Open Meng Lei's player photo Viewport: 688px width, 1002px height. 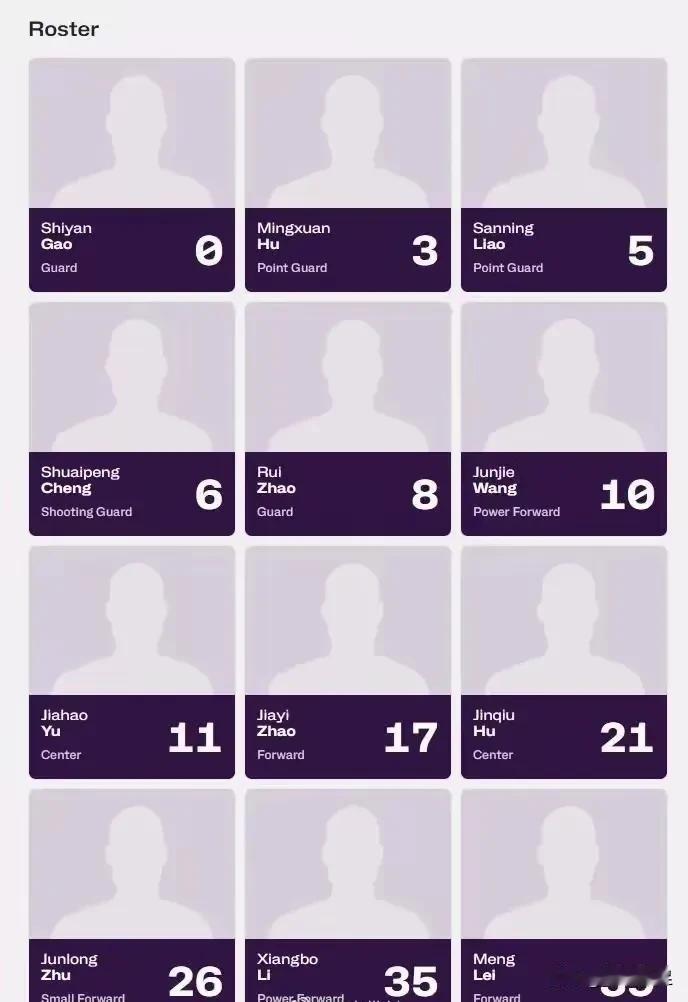(563, 864)
